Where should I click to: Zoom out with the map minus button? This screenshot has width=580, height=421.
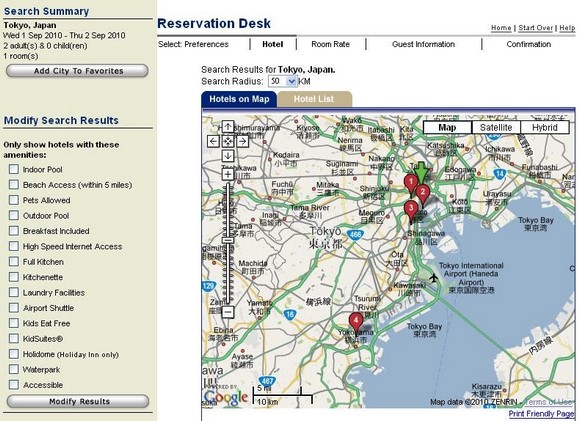click(228, 312)
